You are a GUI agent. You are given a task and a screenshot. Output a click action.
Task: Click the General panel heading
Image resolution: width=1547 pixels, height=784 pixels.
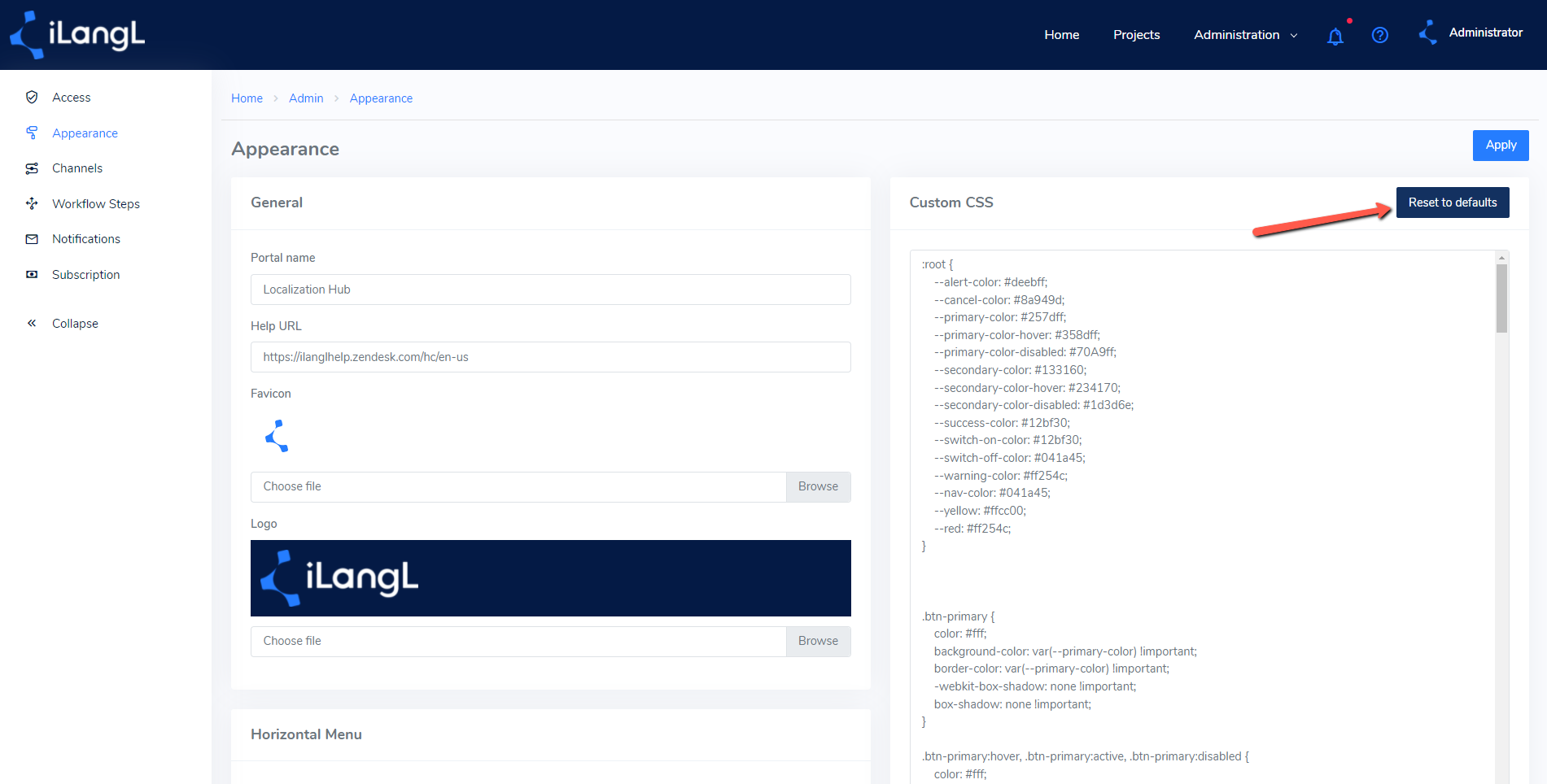(277, 203)
